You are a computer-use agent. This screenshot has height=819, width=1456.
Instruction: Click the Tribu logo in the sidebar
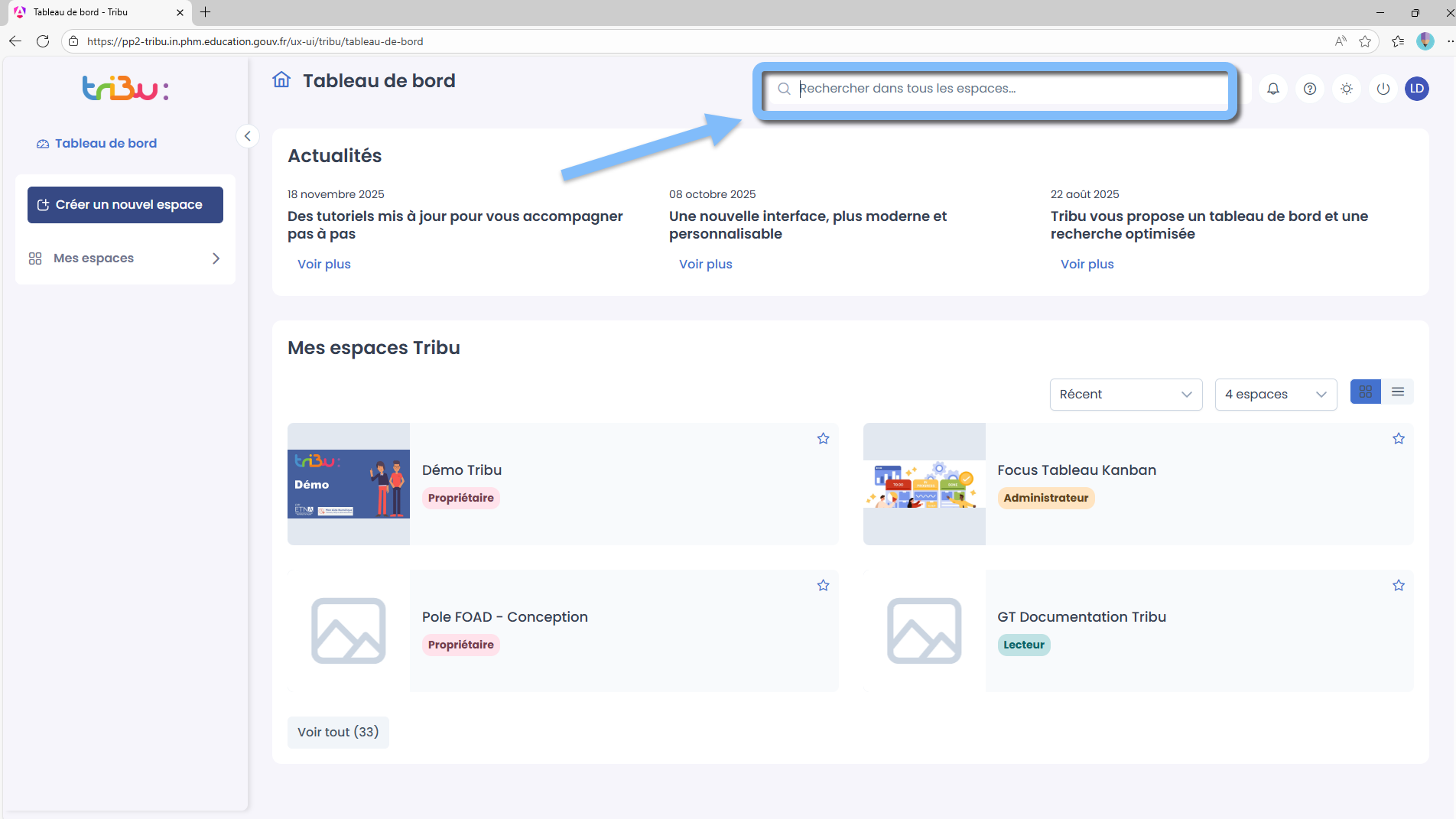[x=125, y=89]
